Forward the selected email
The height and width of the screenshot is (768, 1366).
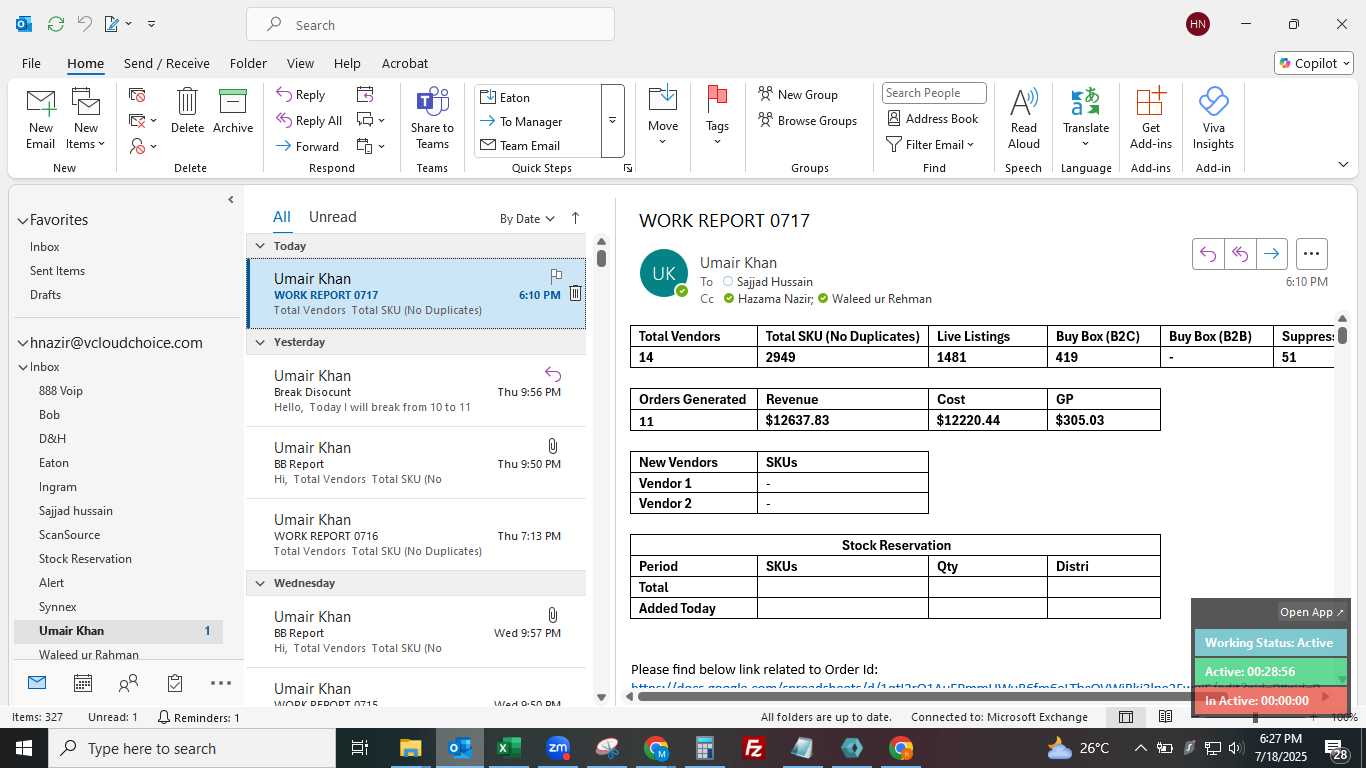pos(308,146)
